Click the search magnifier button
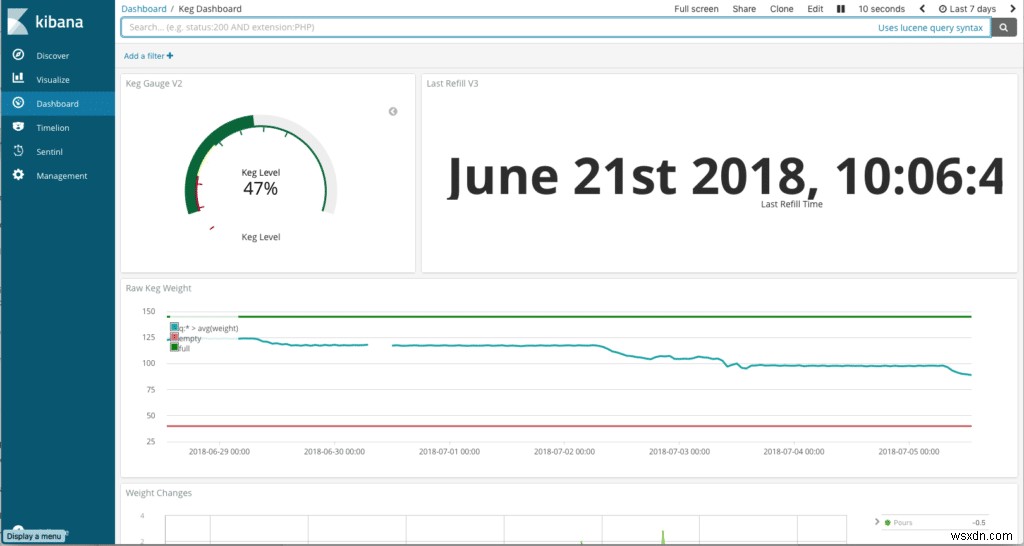1024x546 pixels. coord(1004,27)
